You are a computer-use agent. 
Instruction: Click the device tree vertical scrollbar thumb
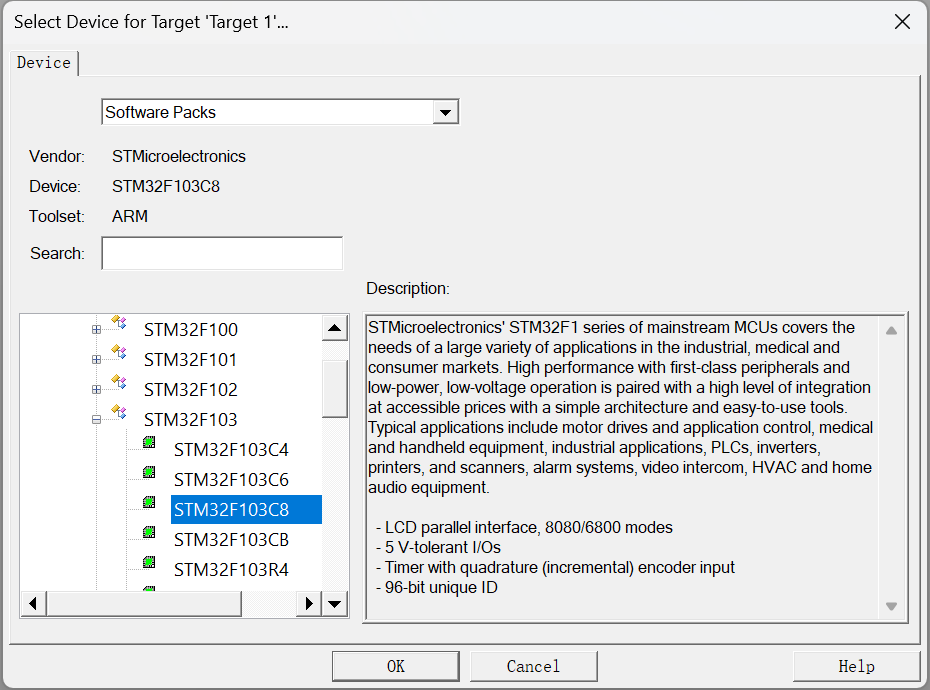[x=335, y=389]
